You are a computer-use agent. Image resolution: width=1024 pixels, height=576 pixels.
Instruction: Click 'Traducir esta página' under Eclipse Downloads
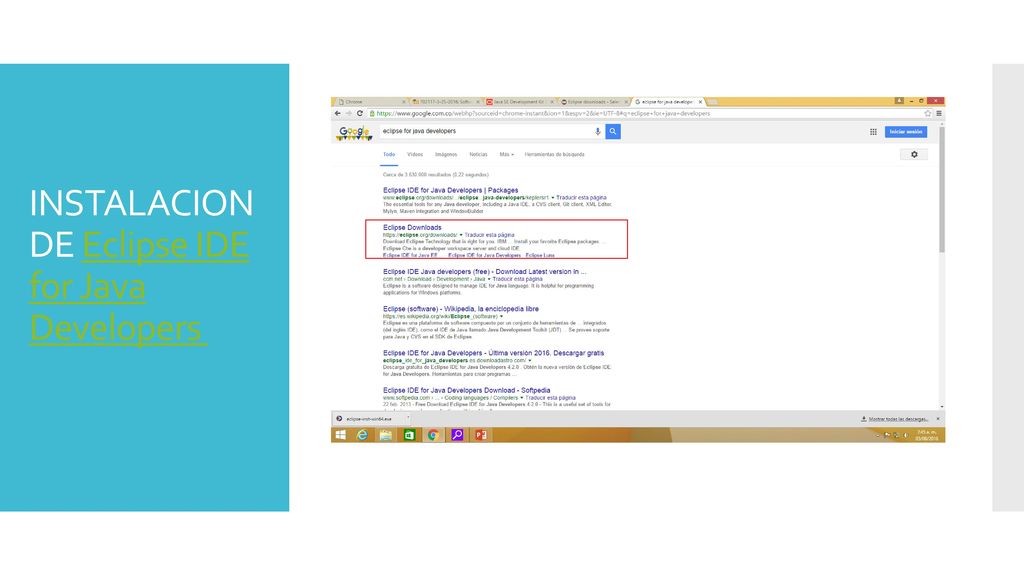[489, 235]
